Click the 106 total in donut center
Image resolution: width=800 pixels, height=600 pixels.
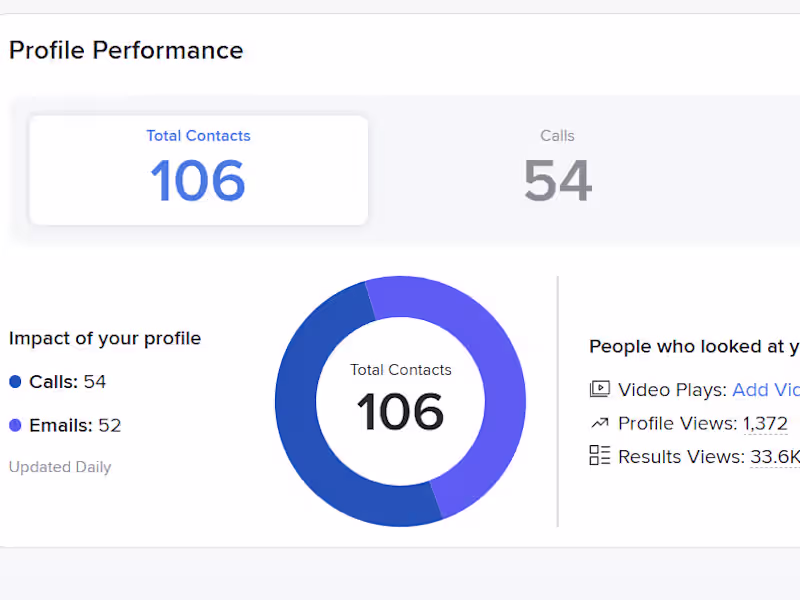400,412
